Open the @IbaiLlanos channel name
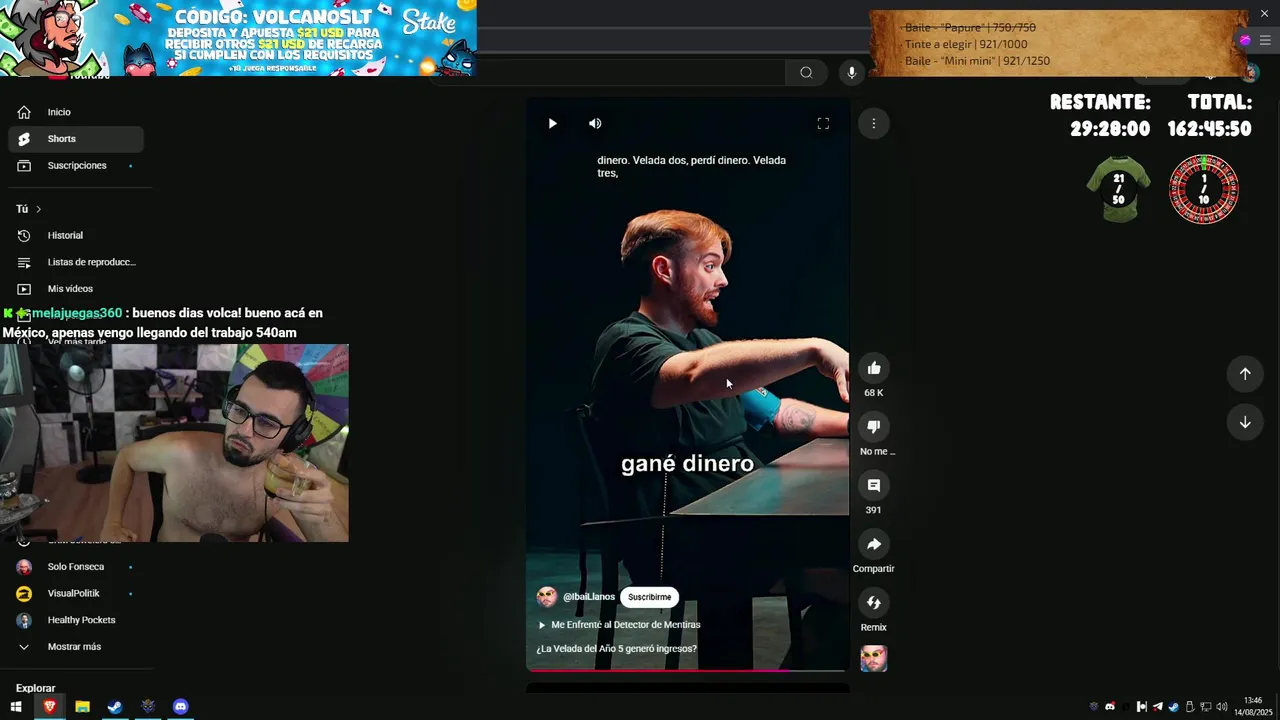Screen dimensions: 1280x720 (x=589, y=597)
